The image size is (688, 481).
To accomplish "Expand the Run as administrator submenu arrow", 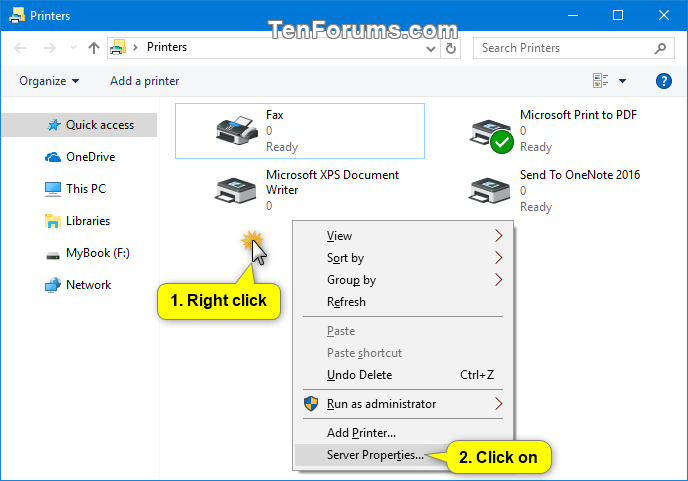I will pyautogui.click(x=498, y=404).
